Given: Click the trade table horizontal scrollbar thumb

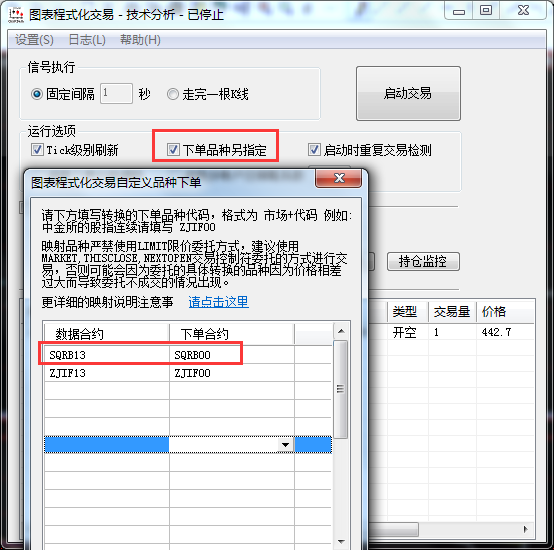Looking at the screenshot, I should point(393,529).
